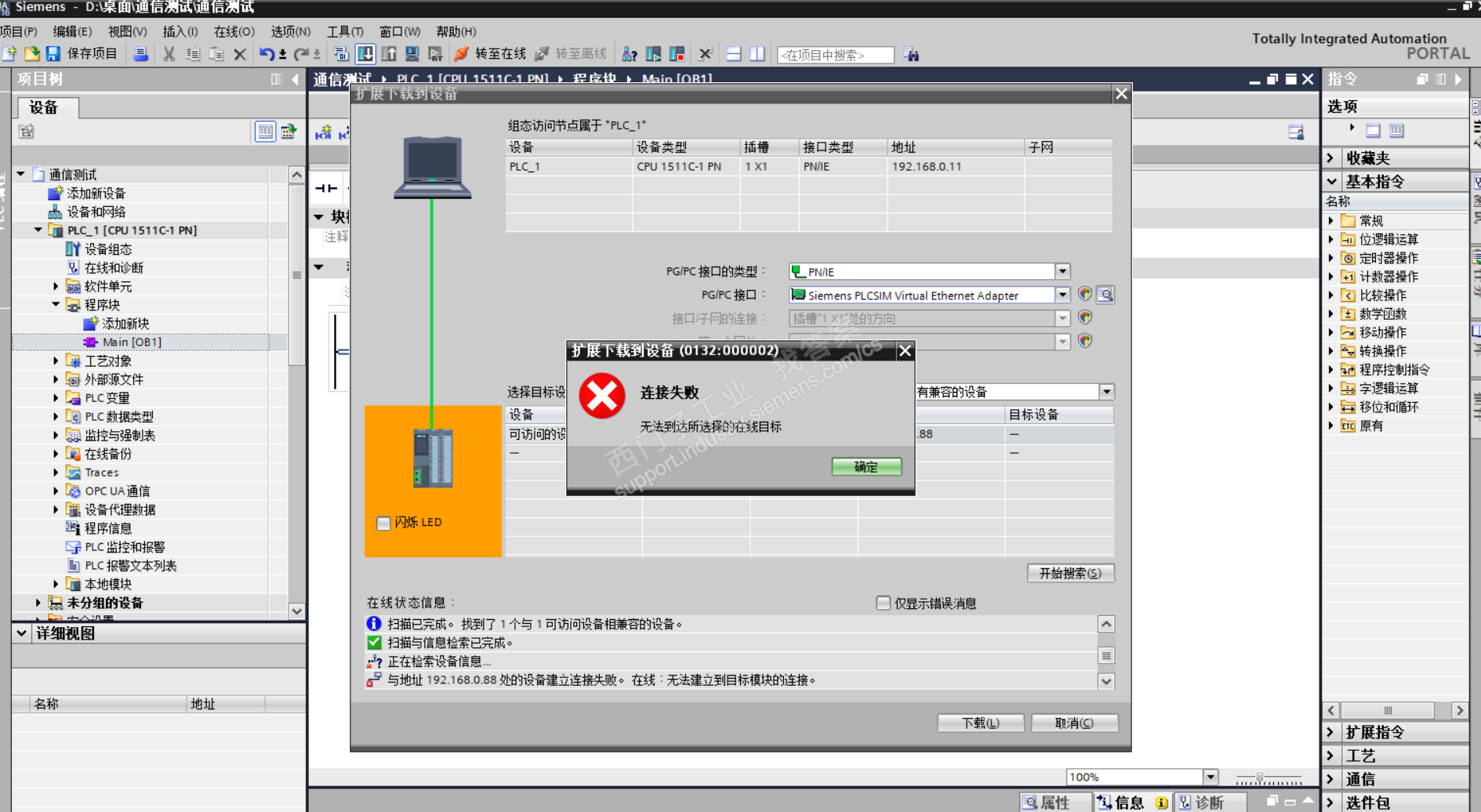
Task: Click 确定 in the connection failed dialog
Action: 866,467
